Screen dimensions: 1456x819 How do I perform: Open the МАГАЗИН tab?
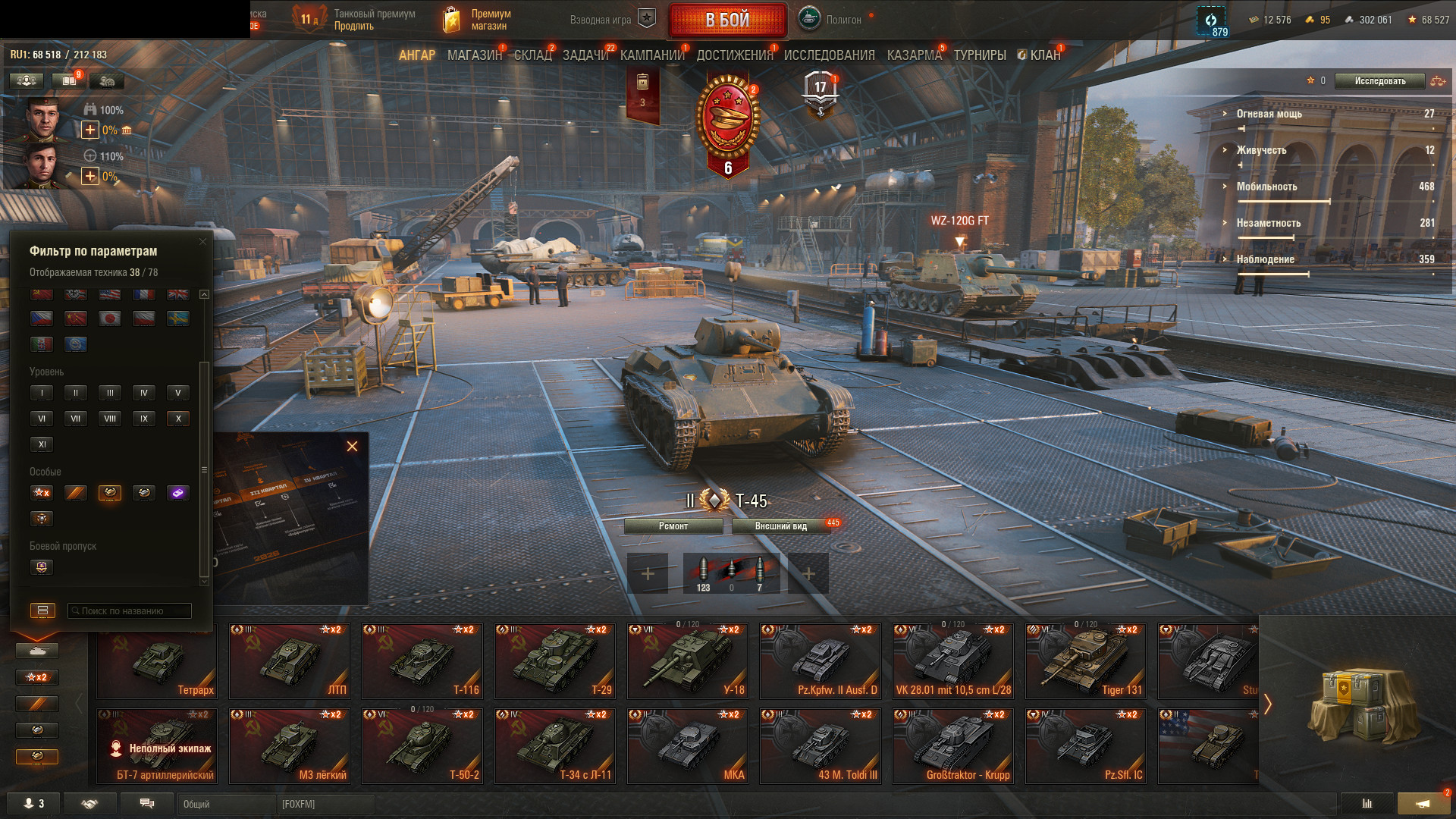tap(475, 55)
